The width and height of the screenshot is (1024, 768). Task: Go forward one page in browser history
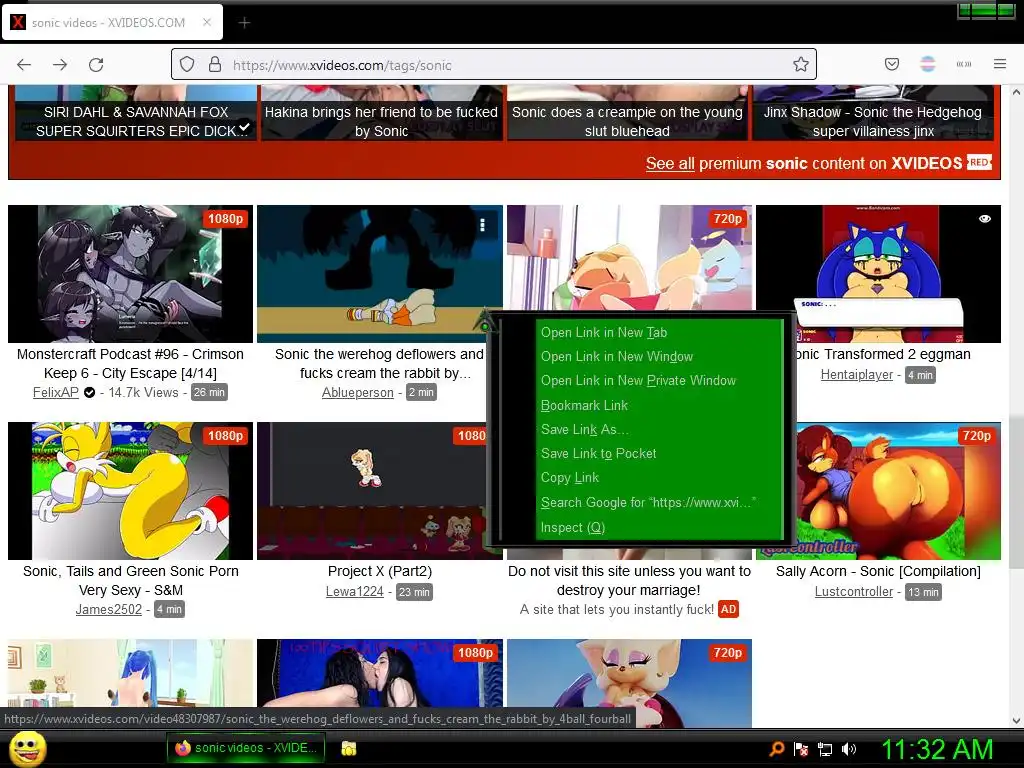pos(60,65)
